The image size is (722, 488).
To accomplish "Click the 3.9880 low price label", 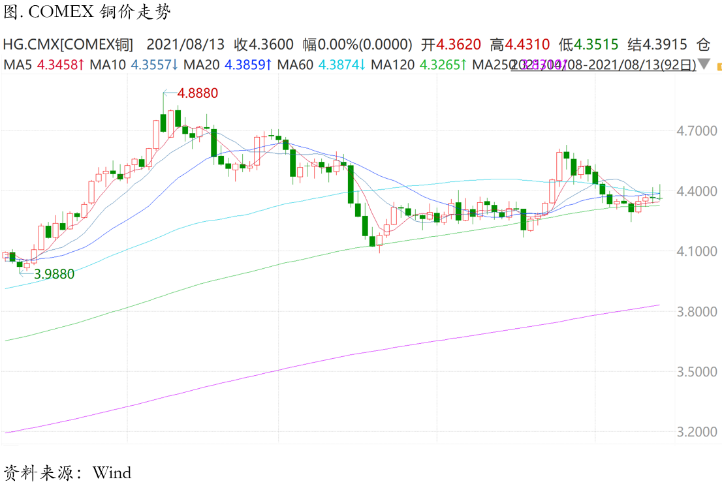I will tap(54, 274).
